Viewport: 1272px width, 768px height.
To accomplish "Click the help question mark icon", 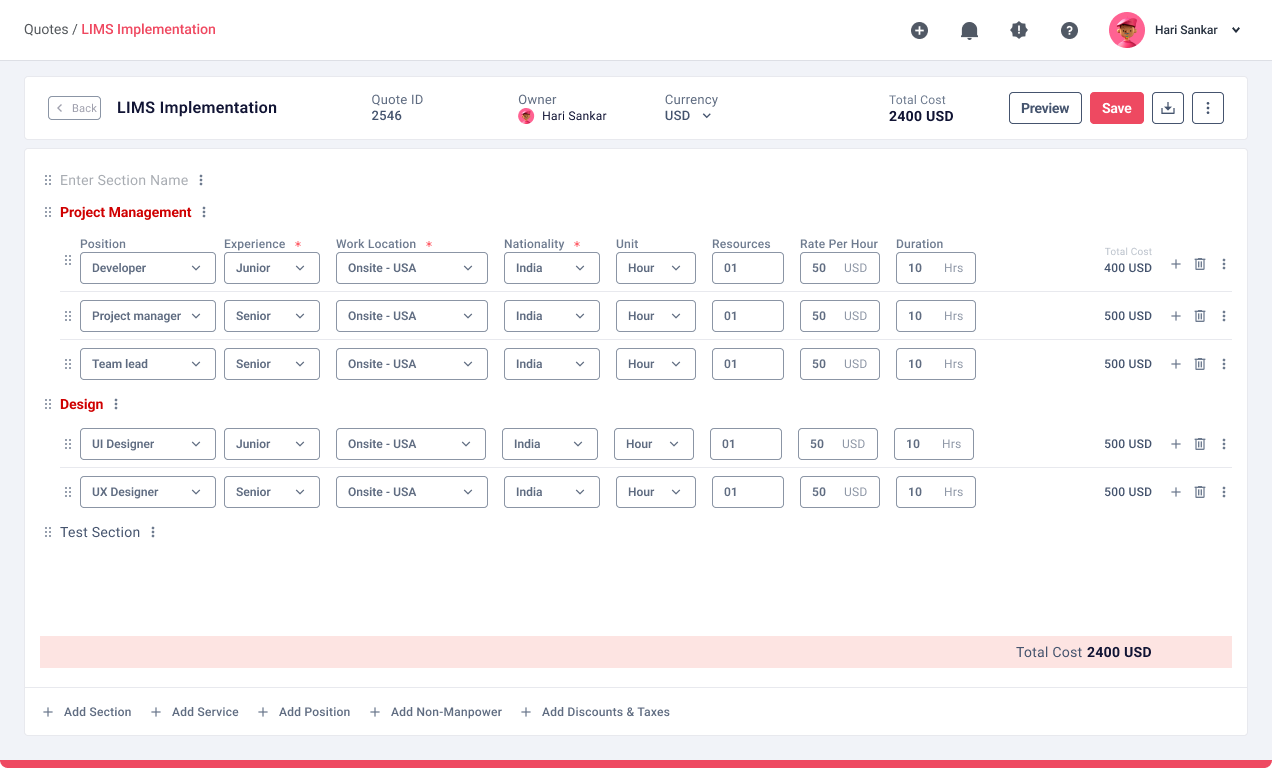I will pos(1069,30).
